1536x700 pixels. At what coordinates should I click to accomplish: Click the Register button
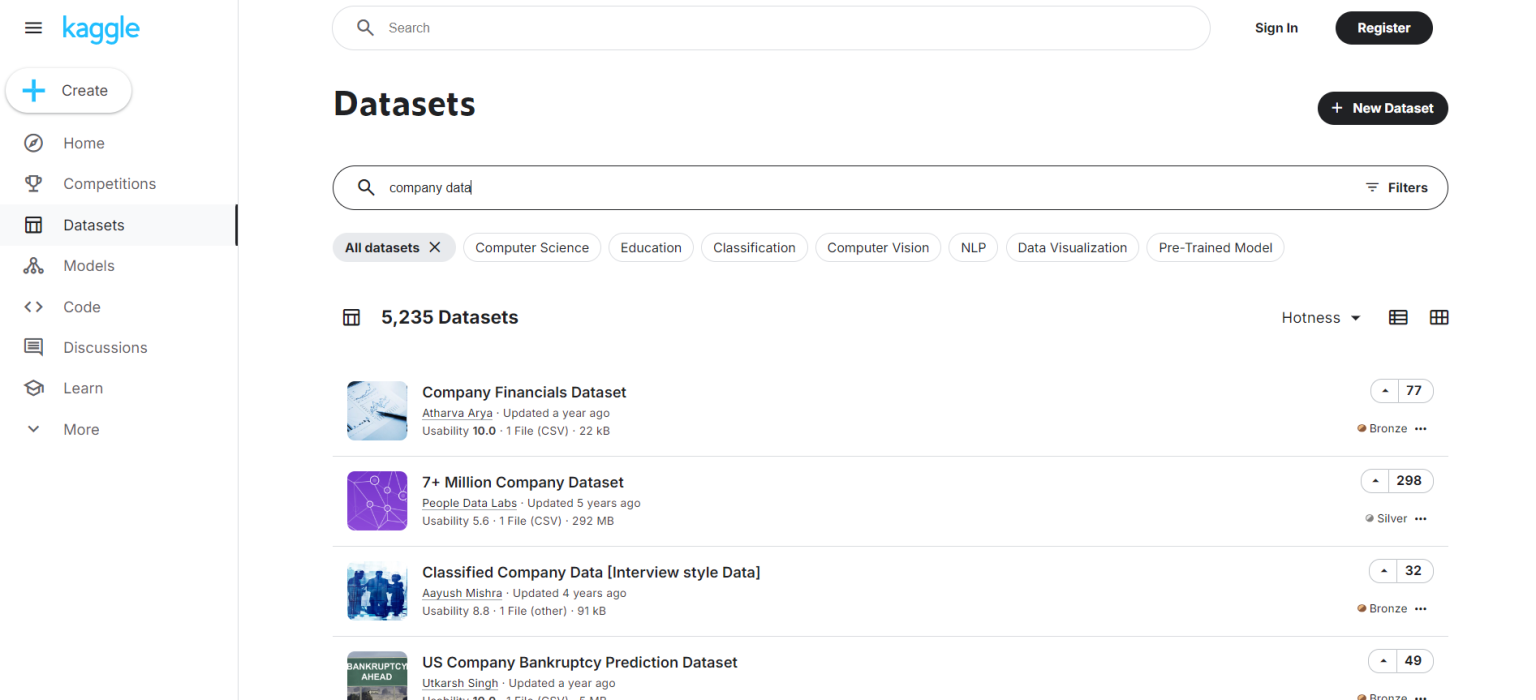[1383, 28]
